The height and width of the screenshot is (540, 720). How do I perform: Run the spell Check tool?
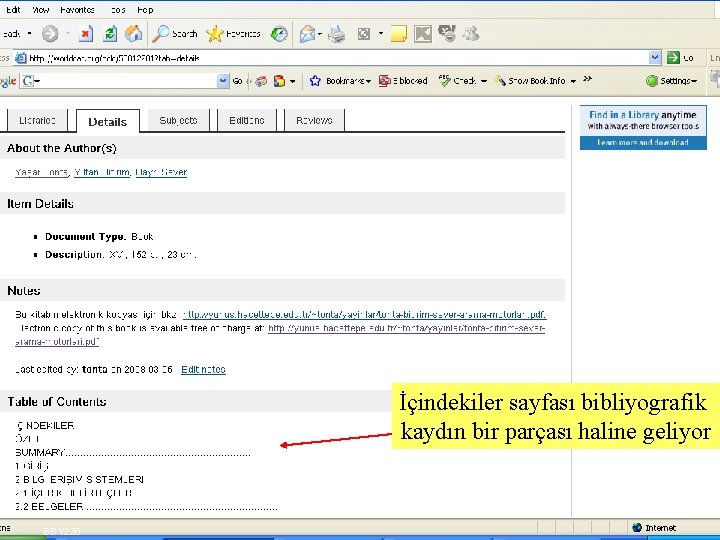[458, 81]
